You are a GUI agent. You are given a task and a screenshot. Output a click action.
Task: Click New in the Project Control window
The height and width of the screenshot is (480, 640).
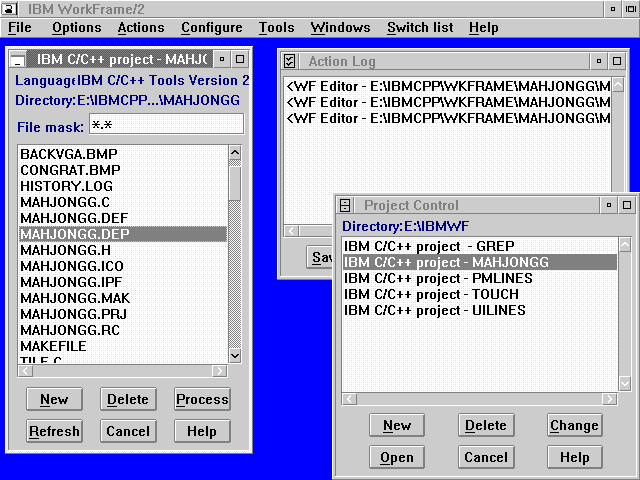click(397, 425)
